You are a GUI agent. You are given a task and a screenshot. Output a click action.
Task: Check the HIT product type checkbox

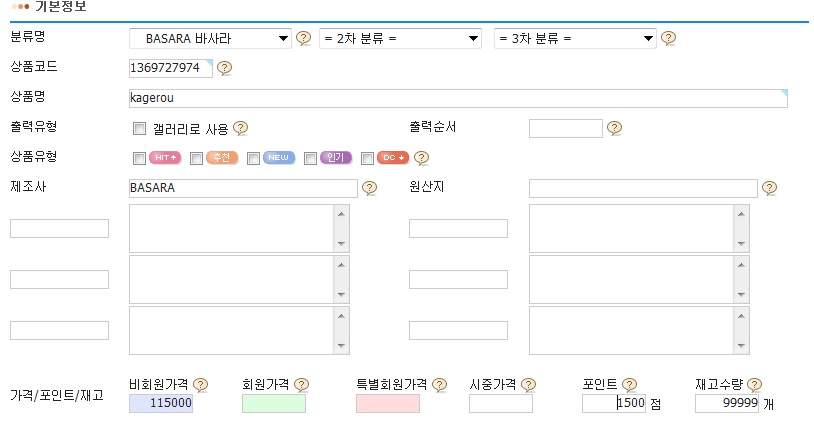[139, 158]
